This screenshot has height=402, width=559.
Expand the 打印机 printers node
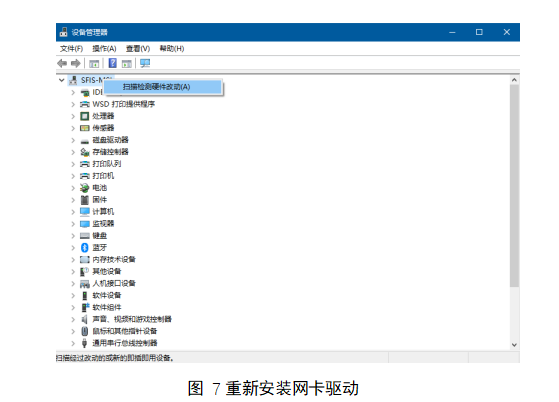(x=73, y=176)
